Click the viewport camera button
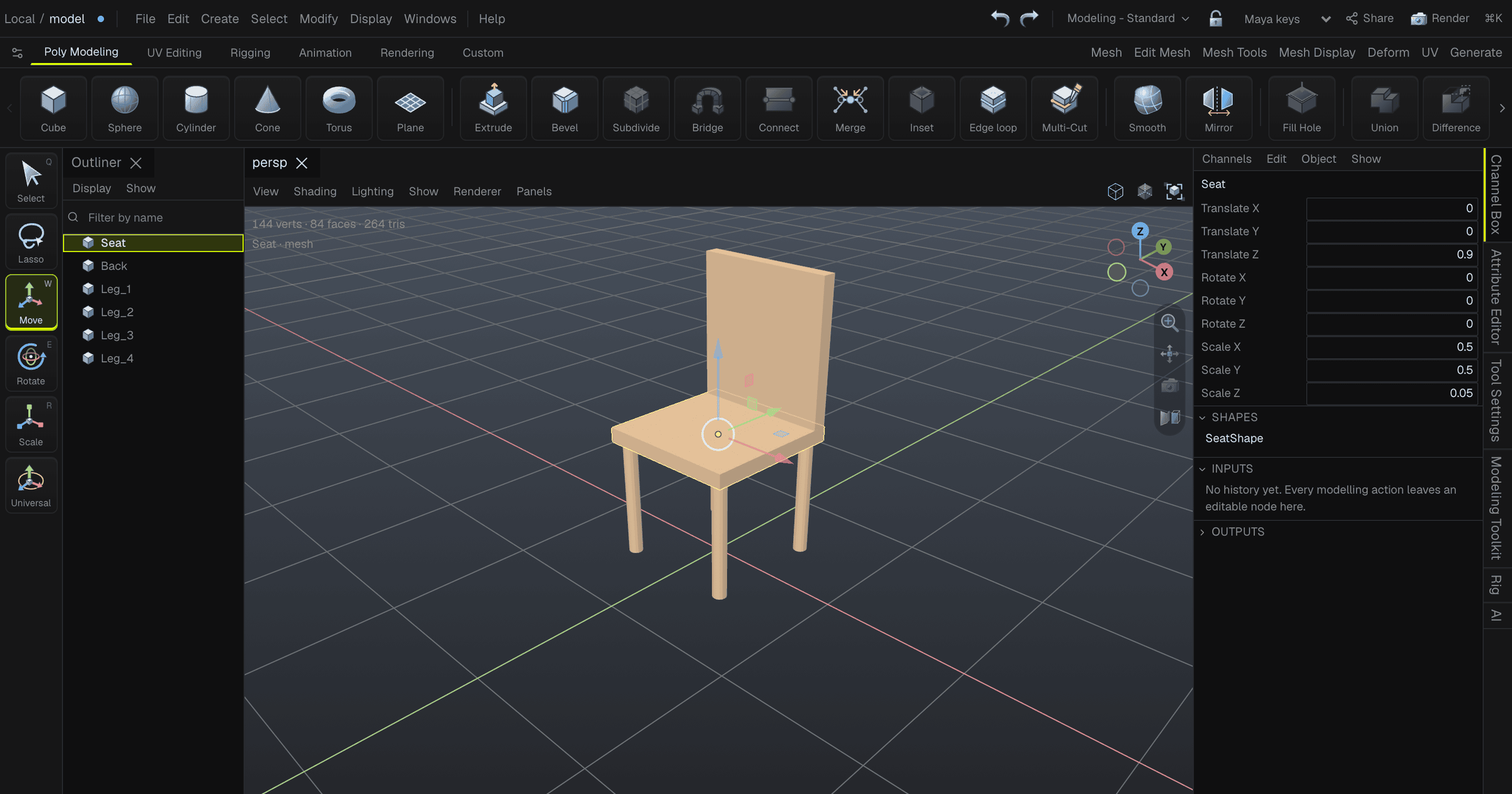Screen dimensions: 1512x794 point(1170,385)
